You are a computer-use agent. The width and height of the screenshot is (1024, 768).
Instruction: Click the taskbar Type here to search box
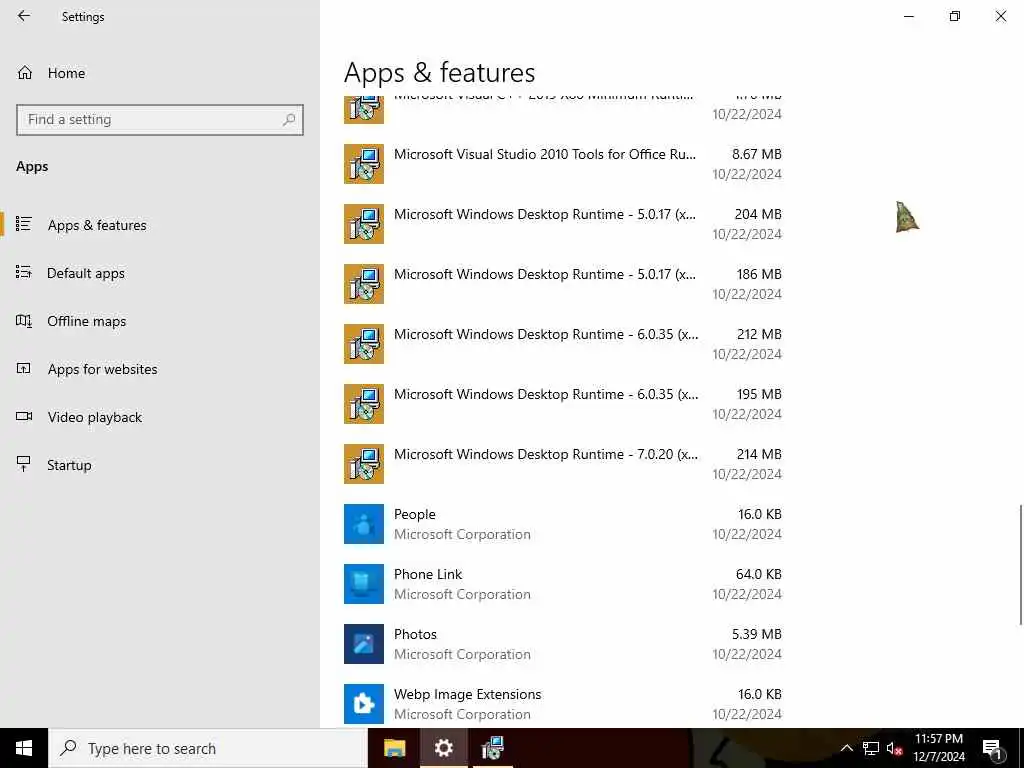point(208,748)
